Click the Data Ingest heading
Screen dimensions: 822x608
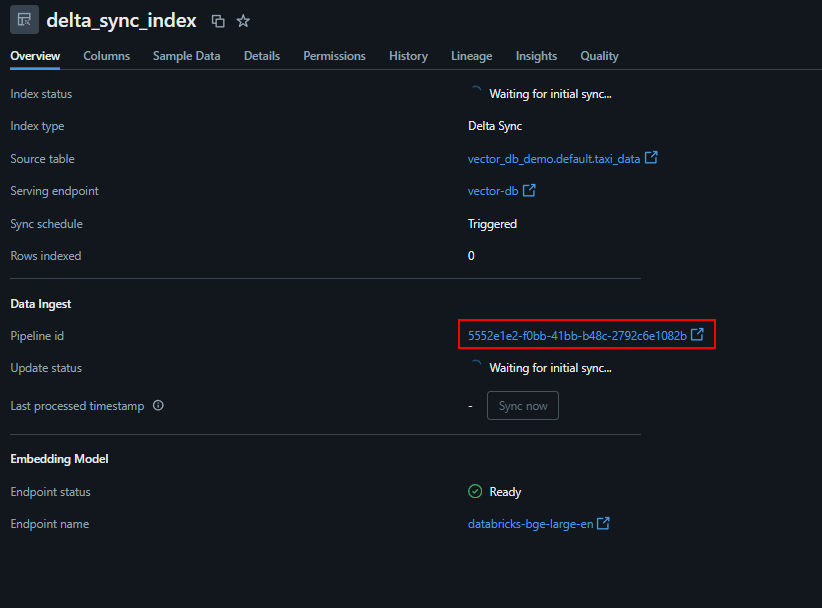pyautogui.click(x=41, y=304)
